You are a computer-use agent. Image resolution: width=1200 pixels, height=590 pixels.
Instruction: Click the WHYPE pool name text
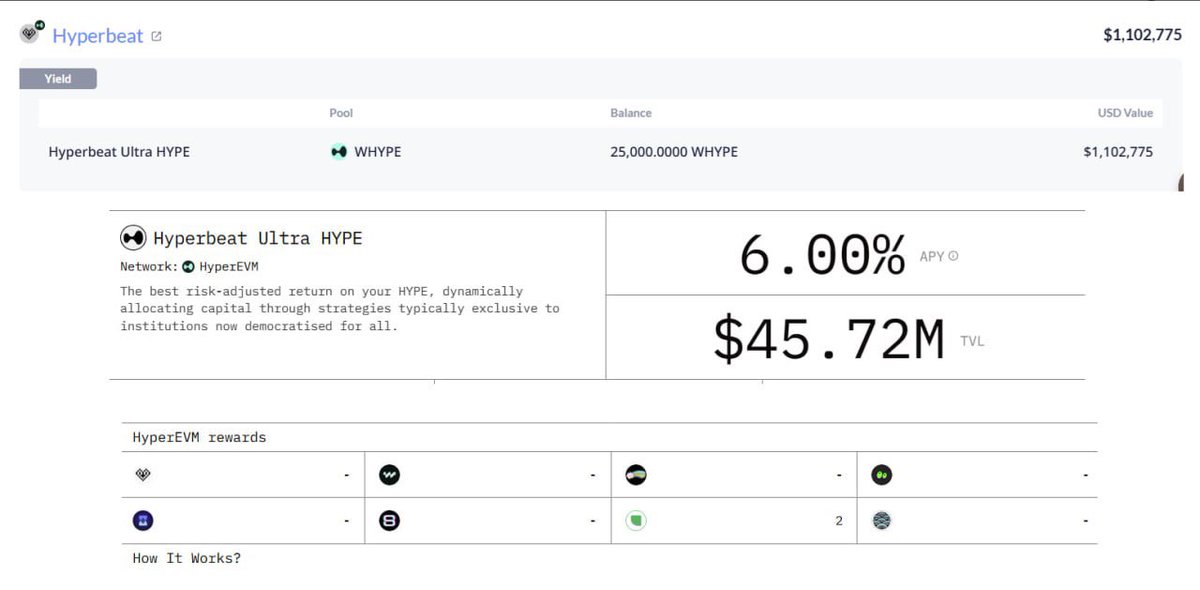click(x=378, y=152)
